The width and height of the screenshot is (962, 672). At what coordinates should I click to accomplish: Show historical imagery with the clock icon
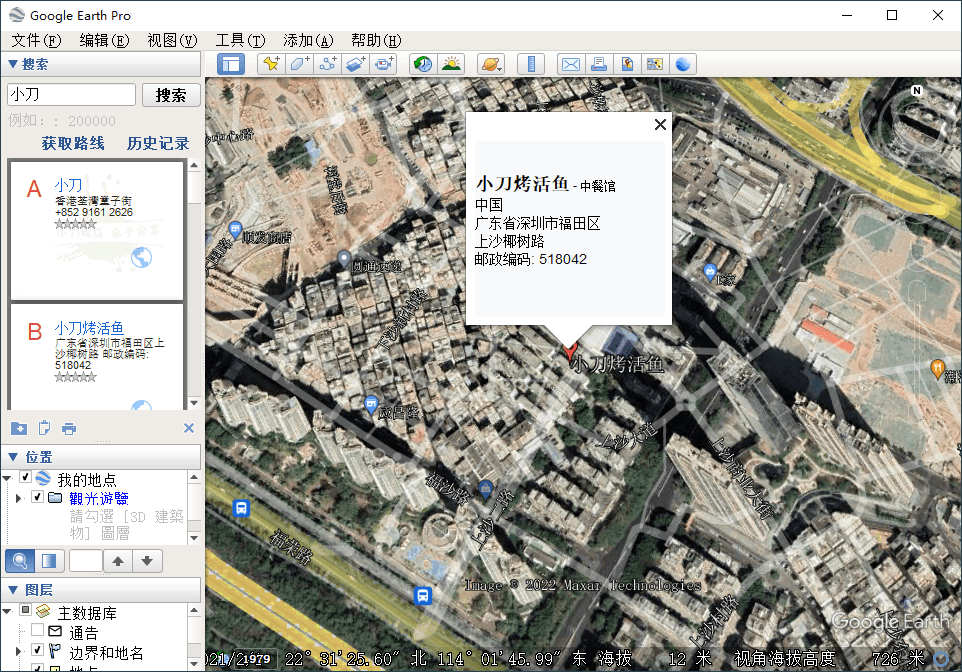(423, 64)
